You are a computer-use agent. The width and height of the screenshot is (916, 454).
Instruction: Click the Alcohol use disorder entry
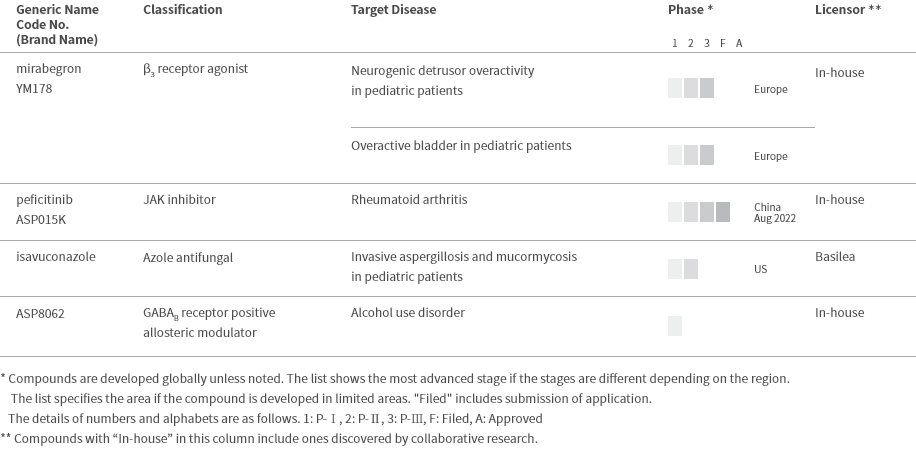click(408, 313)
